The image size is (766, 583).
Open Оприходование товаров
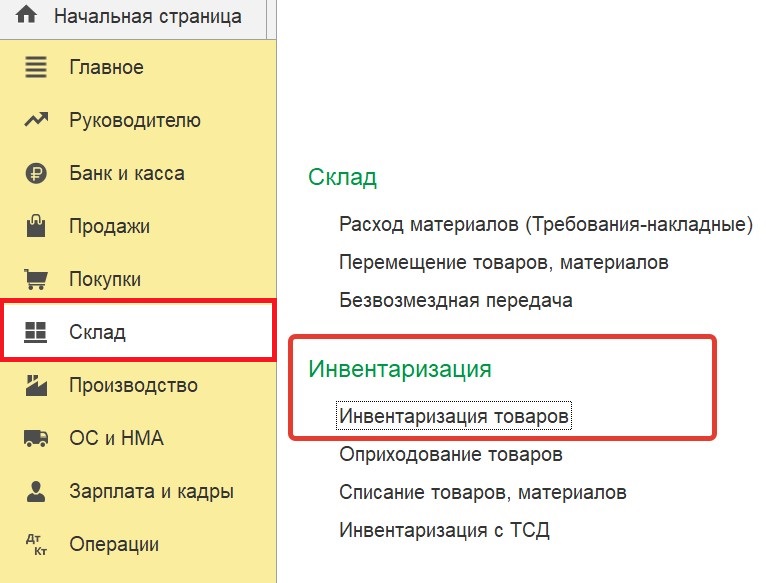pyautogui.click(x=451, y=454)
